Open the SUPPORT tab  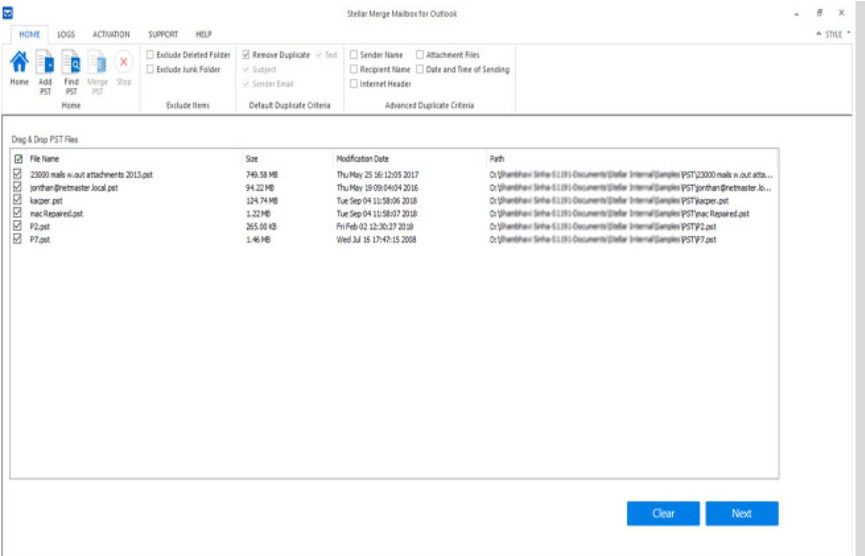163,34
